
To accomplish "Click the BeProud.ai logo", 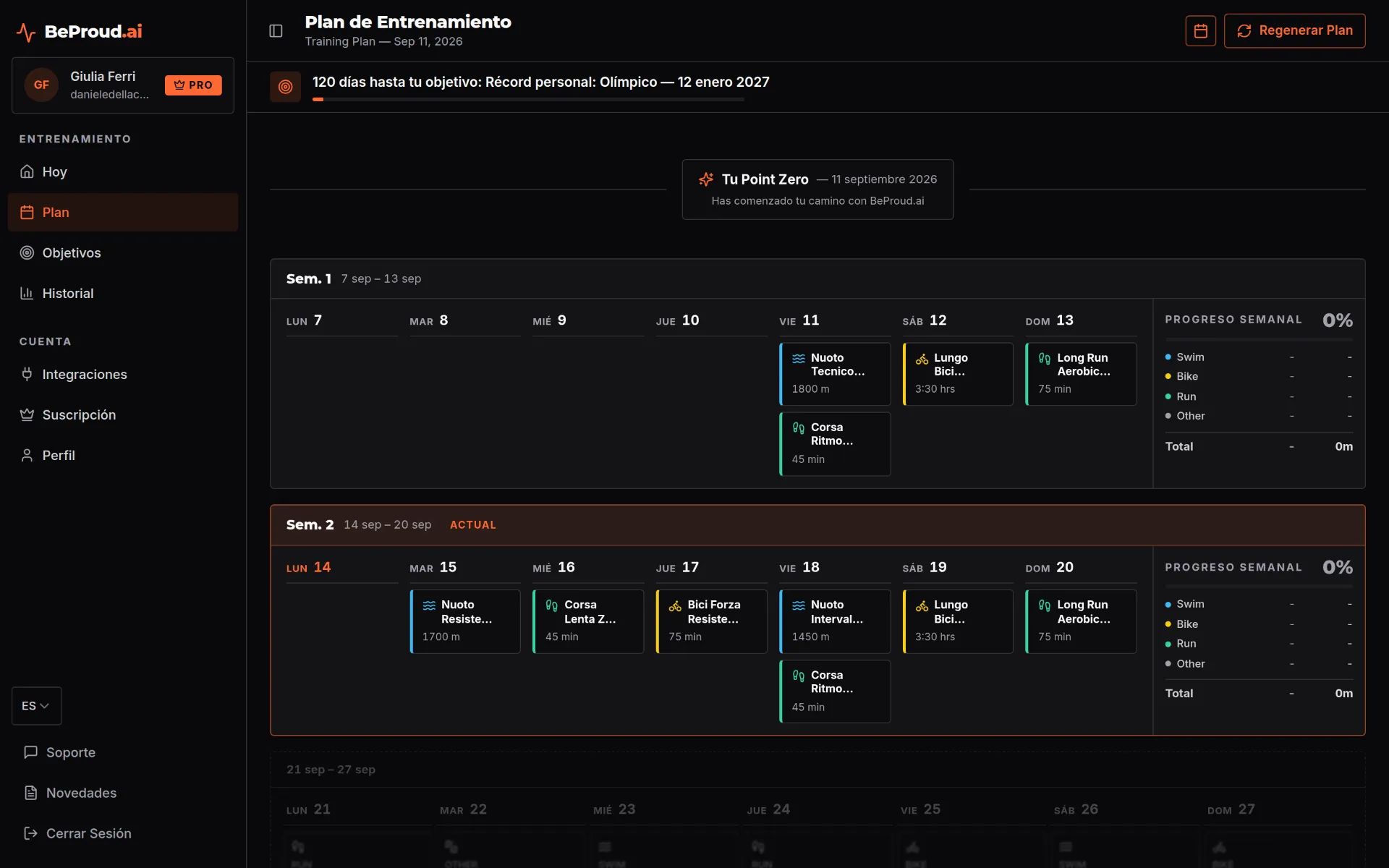I will [x=80, y=31].
